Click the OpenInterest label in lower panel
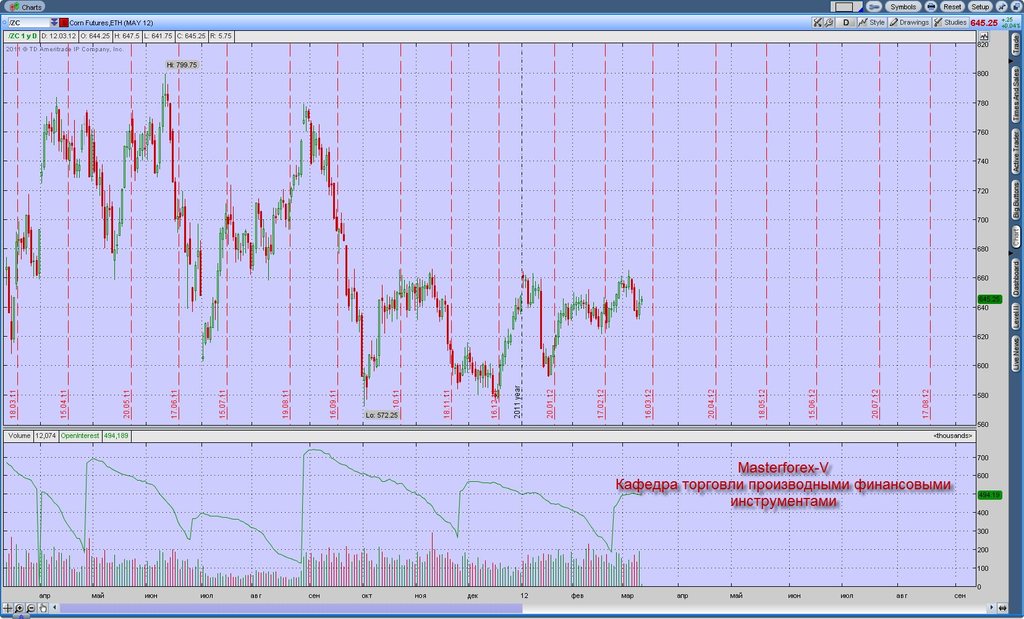The height and width of the screenshot is (619, 1024). (x=80, y=436)
